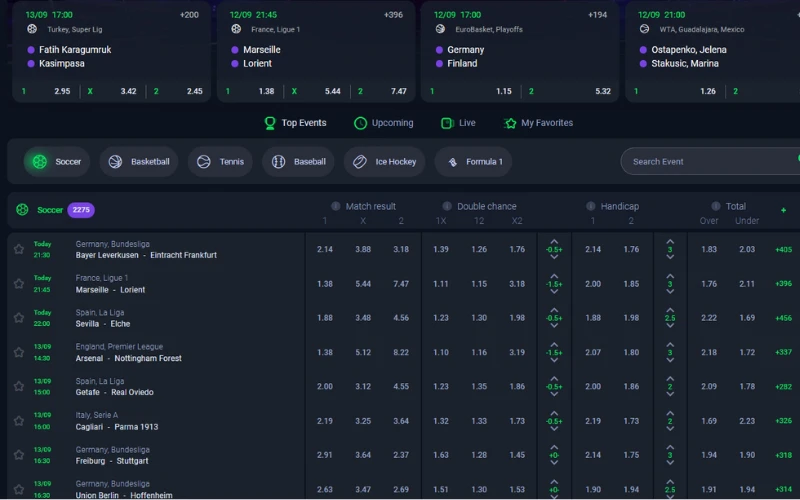Select handicap 2 odds 1.80 for Arsenal row
The width and height of the screenshot is (800, 500).
[x=631, y=352]
